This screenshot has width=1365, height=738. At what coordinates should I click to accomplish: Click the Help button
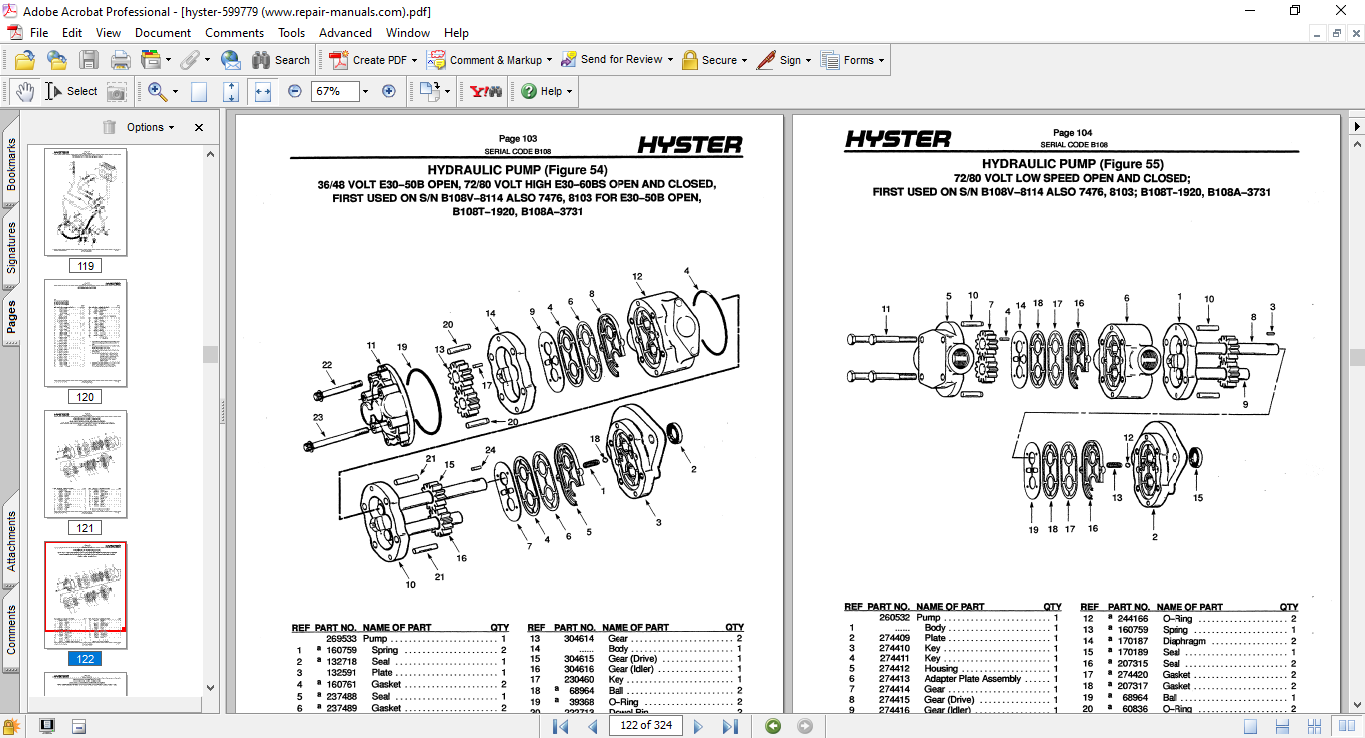(544, 91)
